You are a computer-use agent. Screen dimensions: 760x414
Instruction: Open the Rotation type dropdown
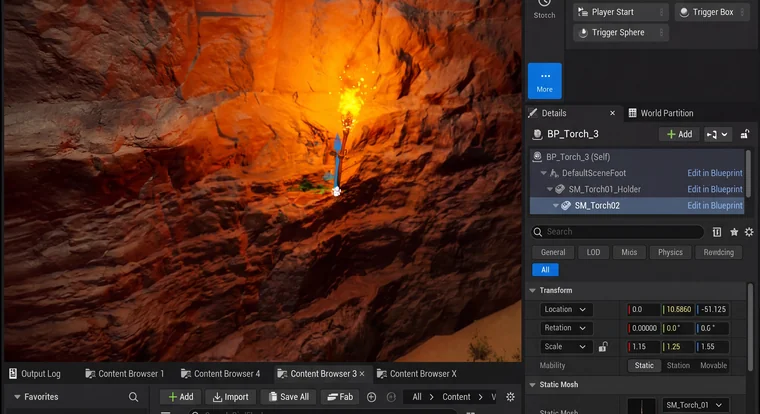click(566, 328)
